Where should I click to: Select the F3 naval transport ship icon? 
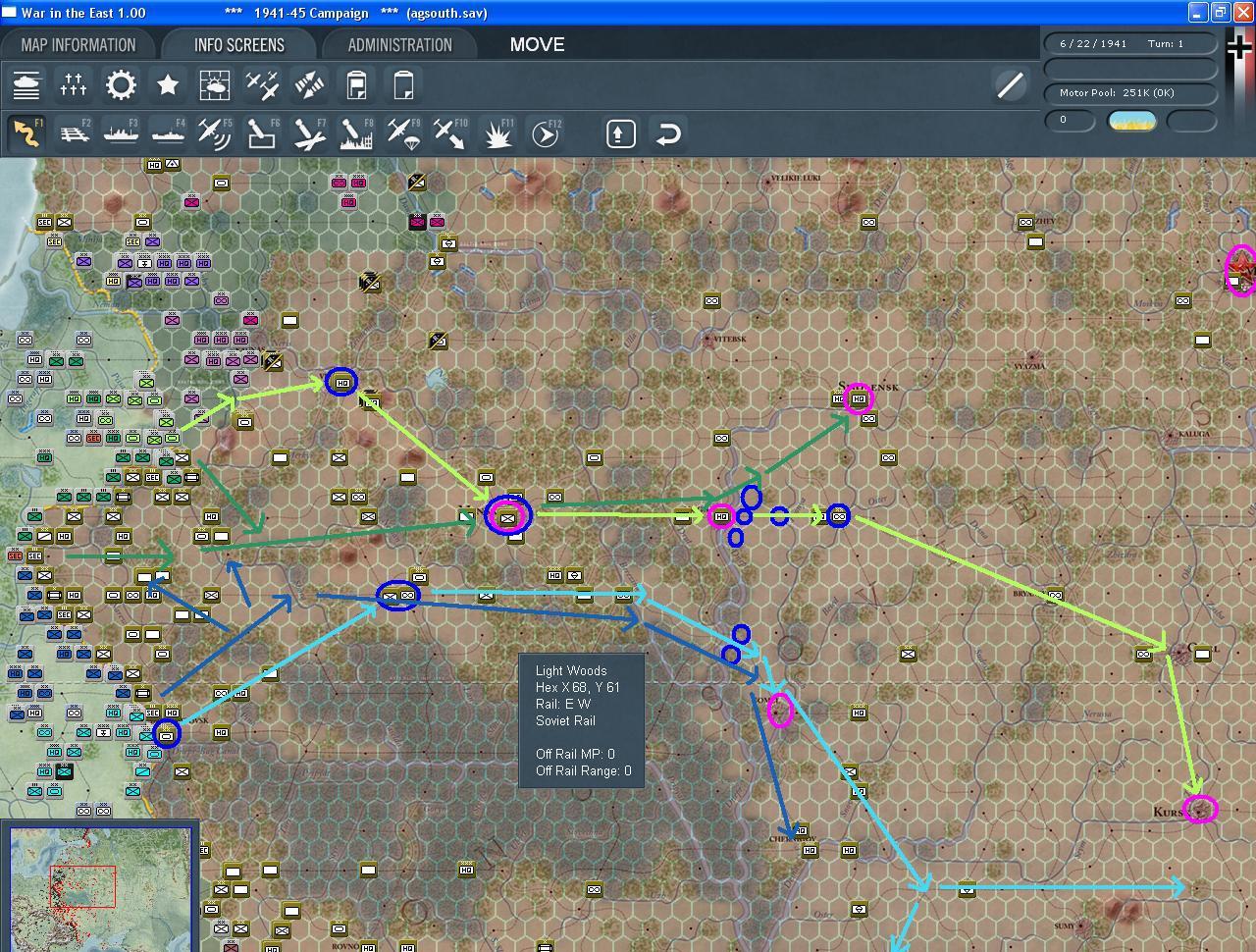(121, 133)
